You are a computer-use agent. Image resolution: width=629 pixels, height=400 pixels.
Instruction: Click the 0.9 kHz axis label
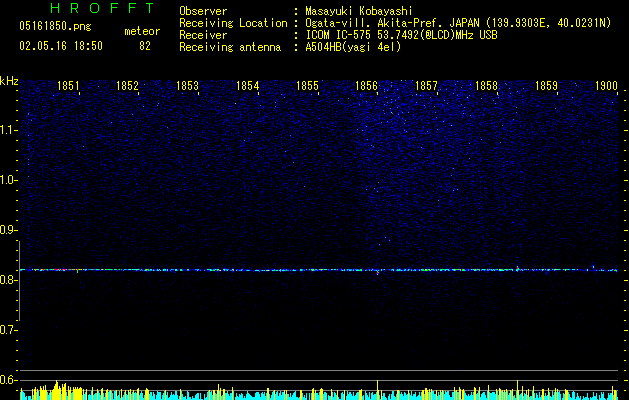8,230
